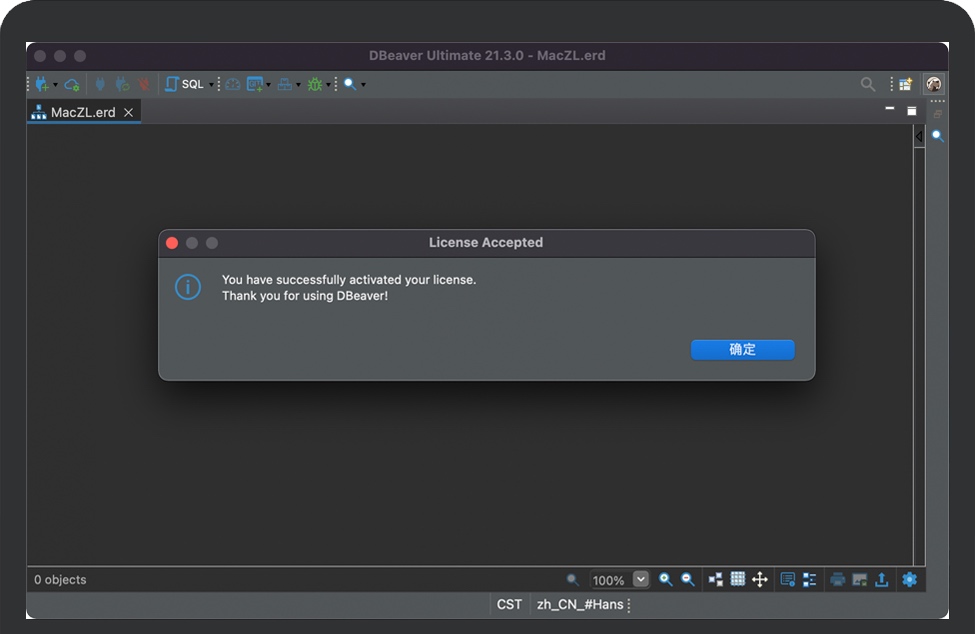975x634 pixels.
Task: Click the License Accepted dialog title
Action: pos(486,242)
